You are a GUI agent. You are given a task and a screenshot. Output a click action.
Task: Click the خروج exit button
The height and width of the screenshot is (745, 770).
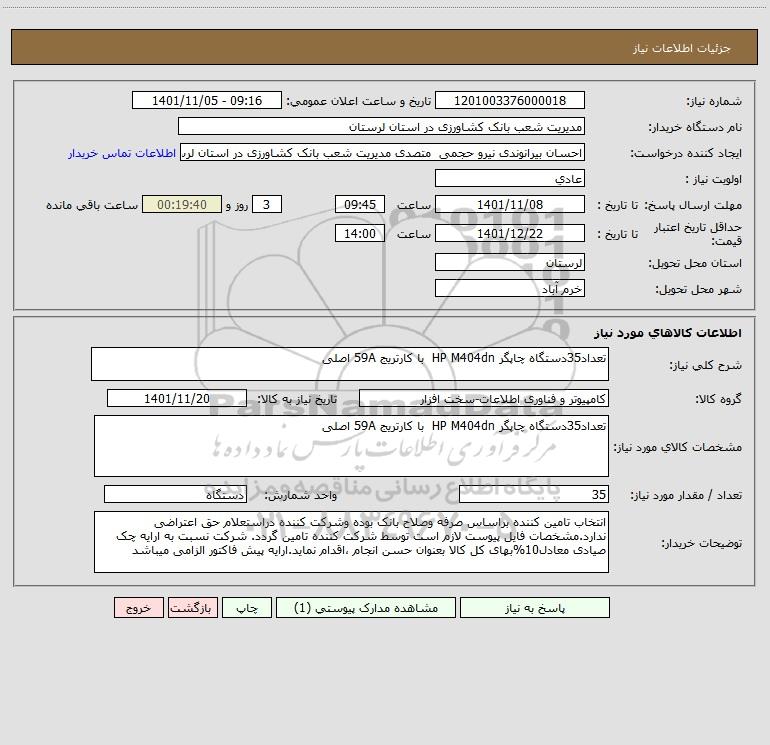(x=138, y=608)
